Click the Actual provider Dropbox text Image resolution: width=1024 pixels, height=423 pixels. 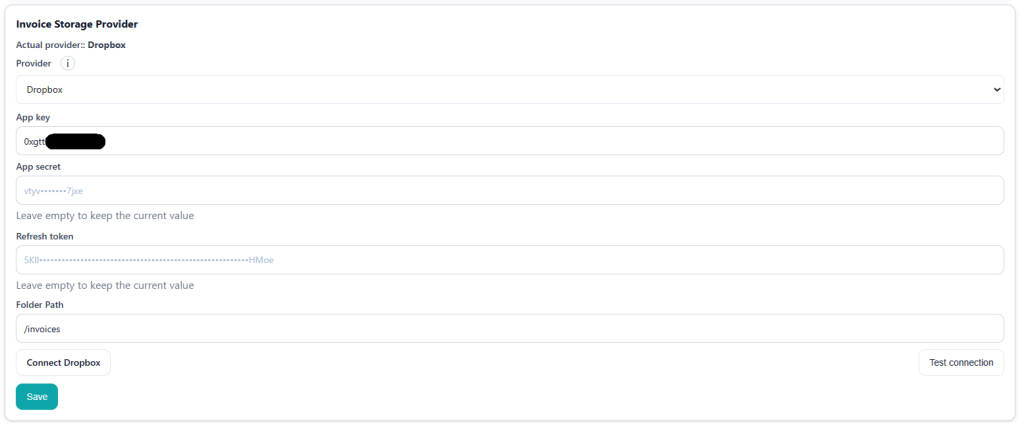pos(70,44)
